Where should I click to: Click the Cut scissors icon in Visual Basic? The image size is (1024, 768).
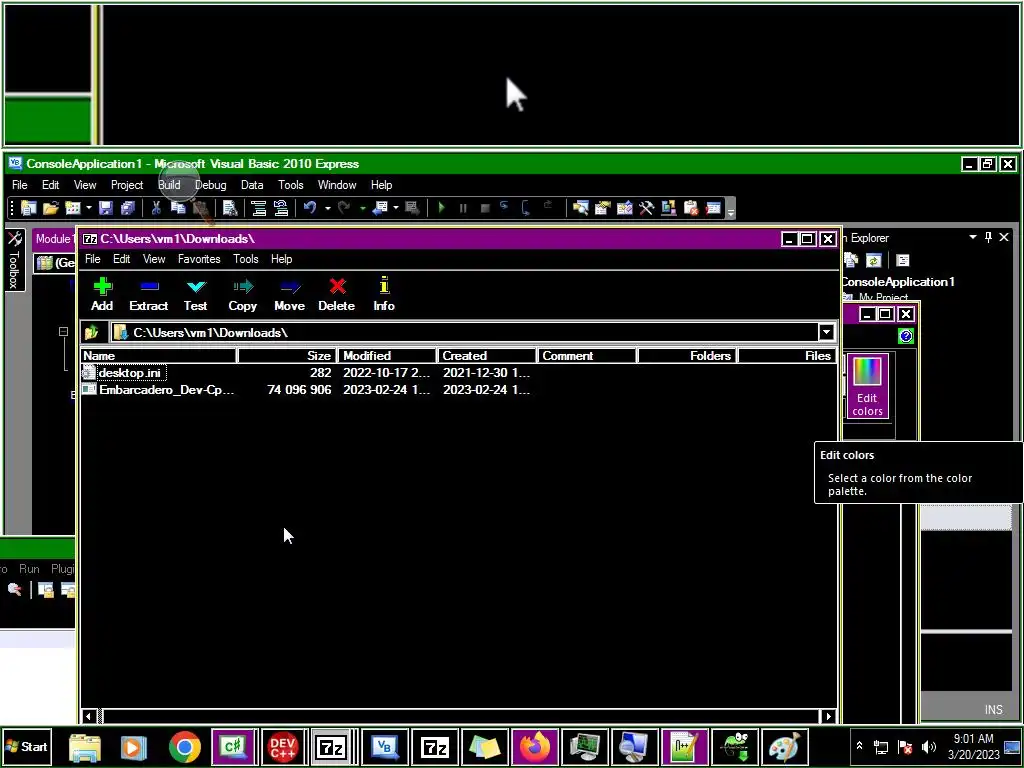[x=156, y=208]
